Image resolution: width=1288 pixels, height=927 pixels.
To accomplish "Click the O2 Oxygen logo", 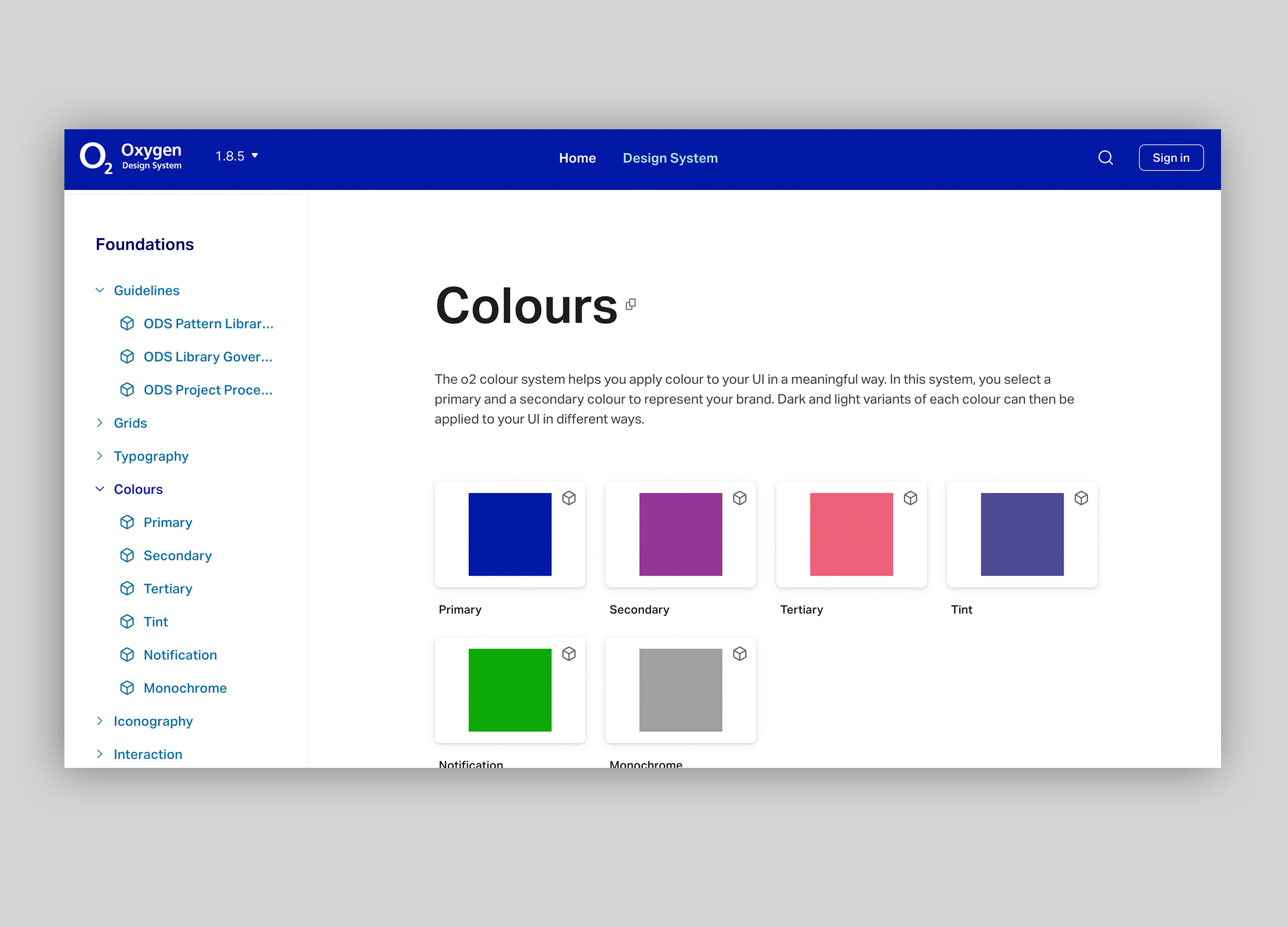I will click(131, 157).
